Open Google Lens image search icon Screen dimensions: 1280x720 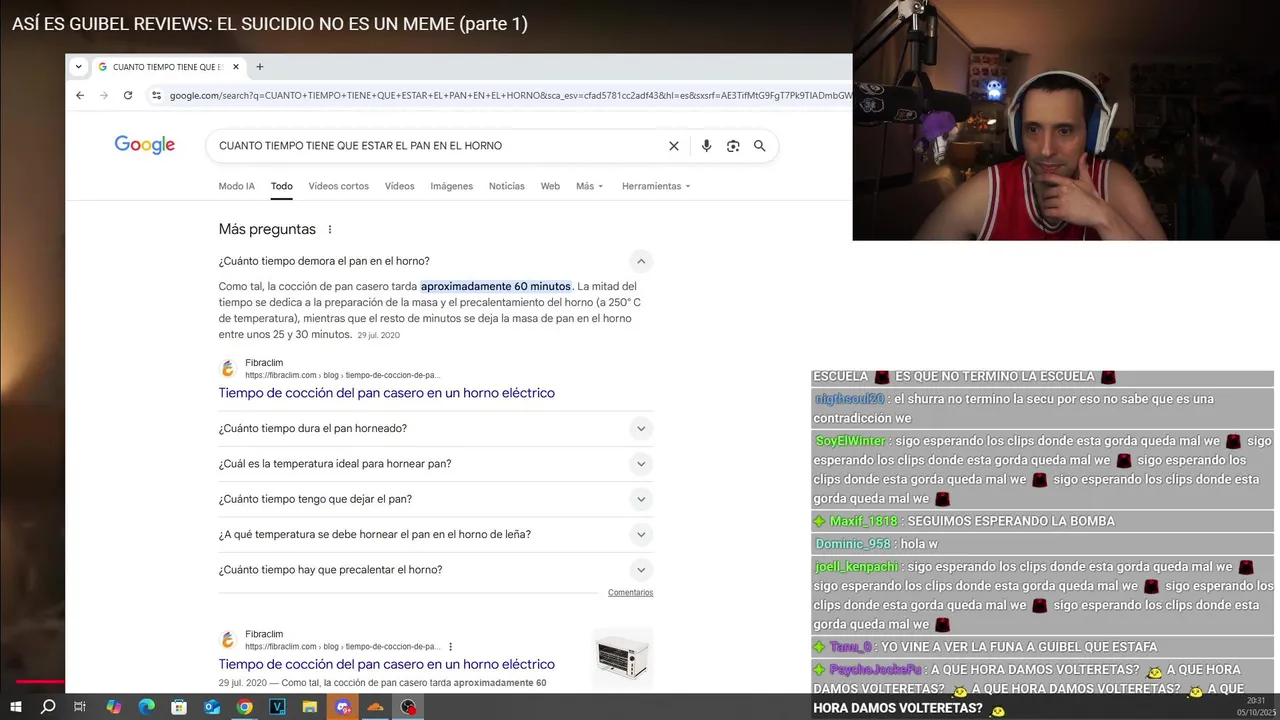733,146
